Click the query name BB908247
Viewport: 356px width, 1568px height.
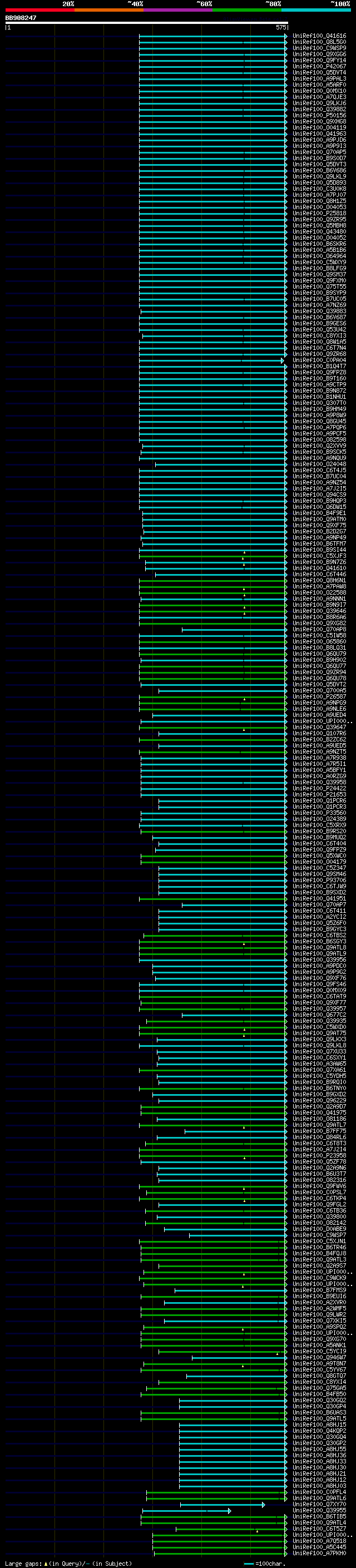21,18
